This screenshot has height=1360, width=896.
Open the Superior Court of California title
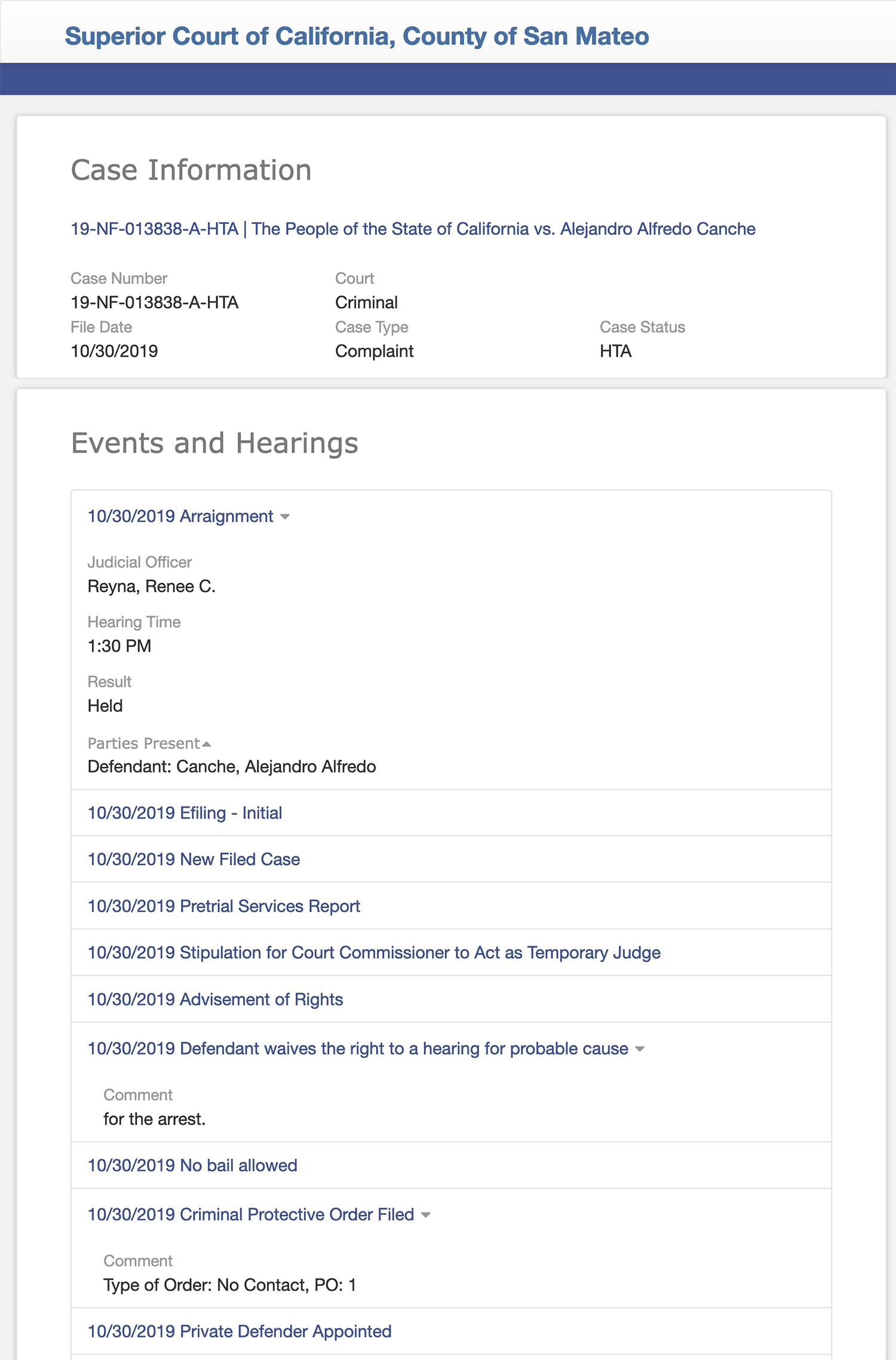coord(357,36)
